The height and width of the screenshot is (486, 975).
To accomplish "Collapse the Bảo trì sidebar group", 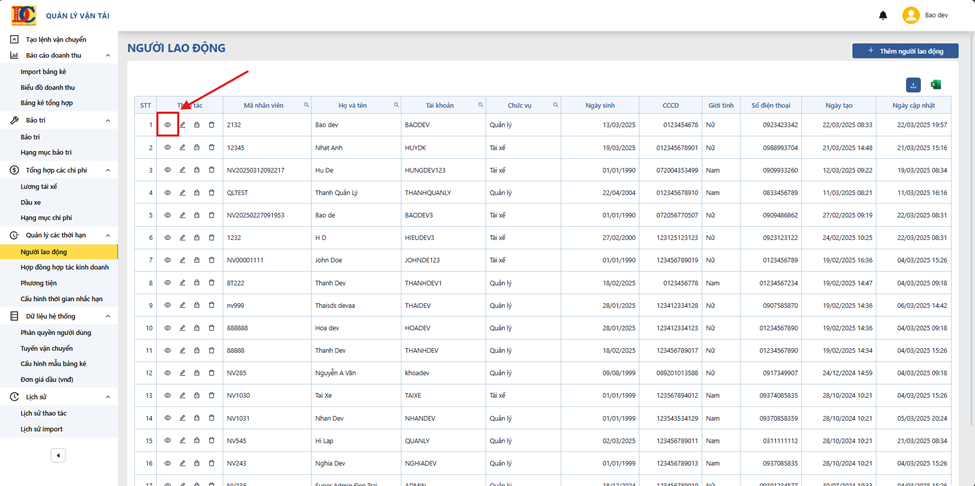I will click(108, 121).
